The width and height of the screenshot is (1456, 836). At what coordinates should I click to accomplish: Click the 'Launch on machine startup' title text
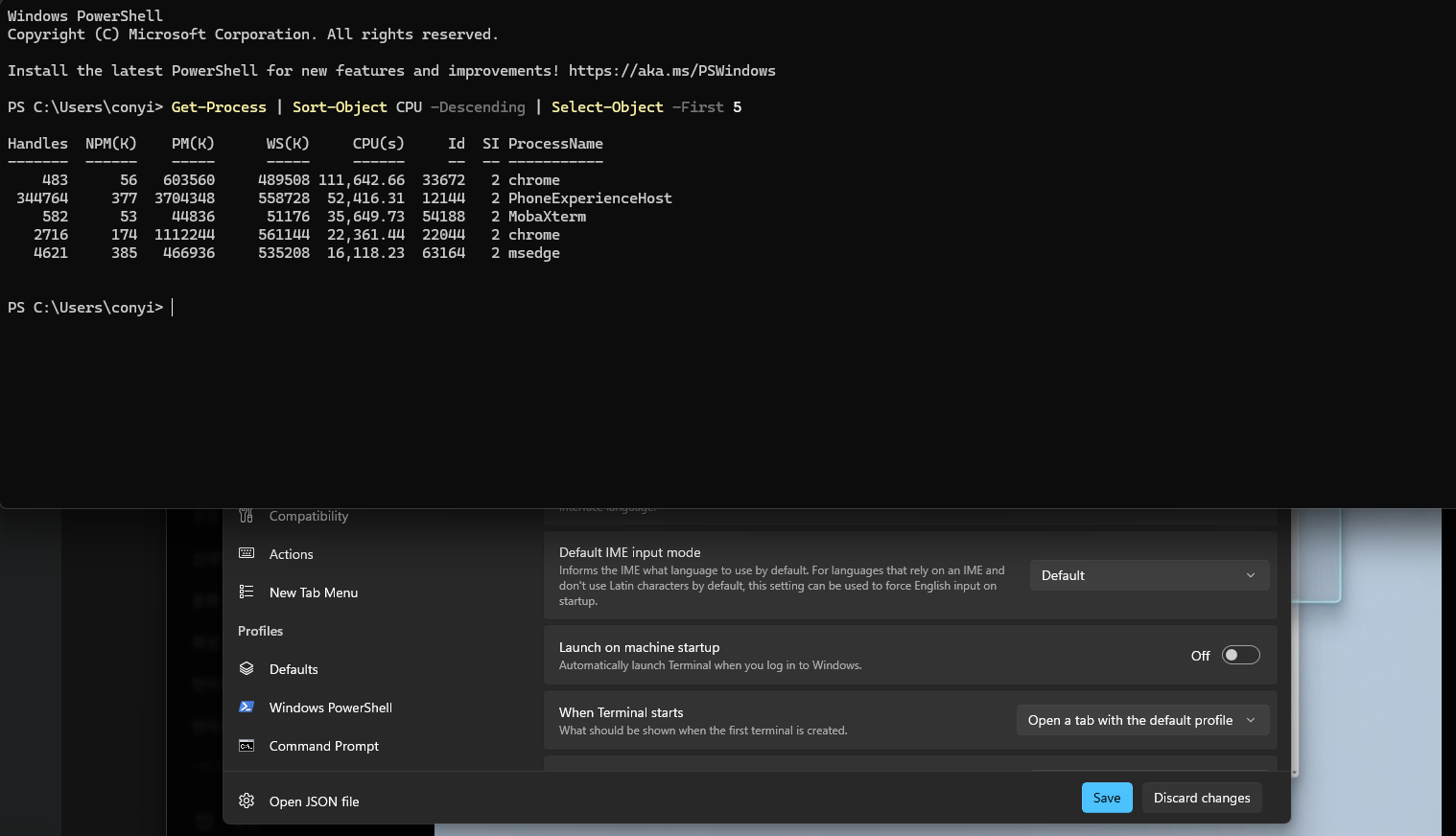point(639,647)
